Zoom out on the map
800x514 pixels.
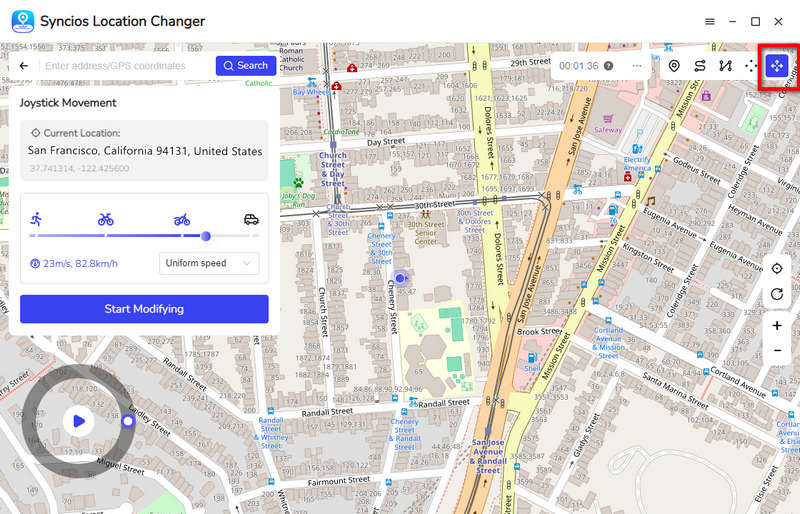(777, 351)
